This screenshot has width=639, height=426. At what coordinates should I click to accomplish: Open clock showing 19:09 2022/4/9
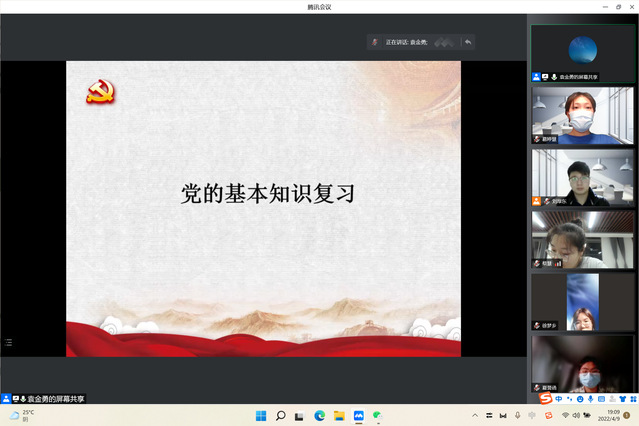[608, 415]
